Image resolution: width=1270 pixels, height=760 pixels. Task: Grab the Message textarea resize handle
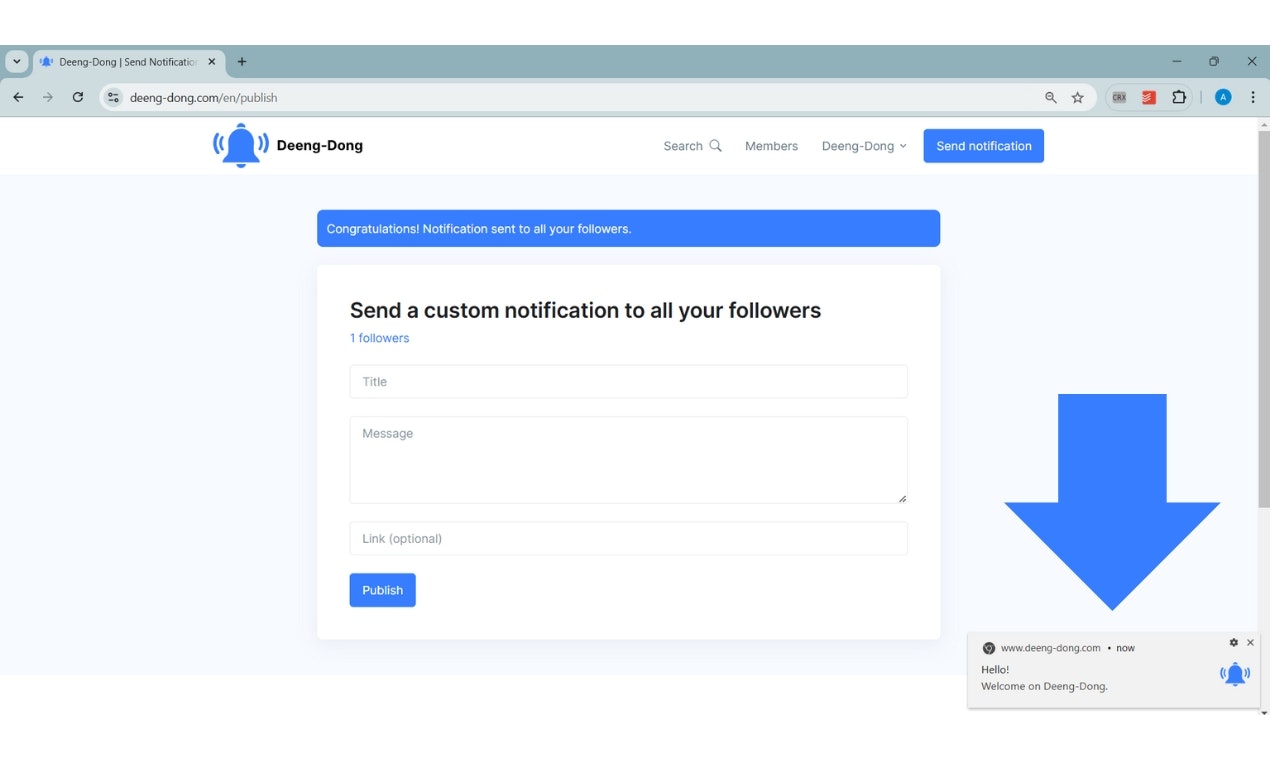[902, 498]
